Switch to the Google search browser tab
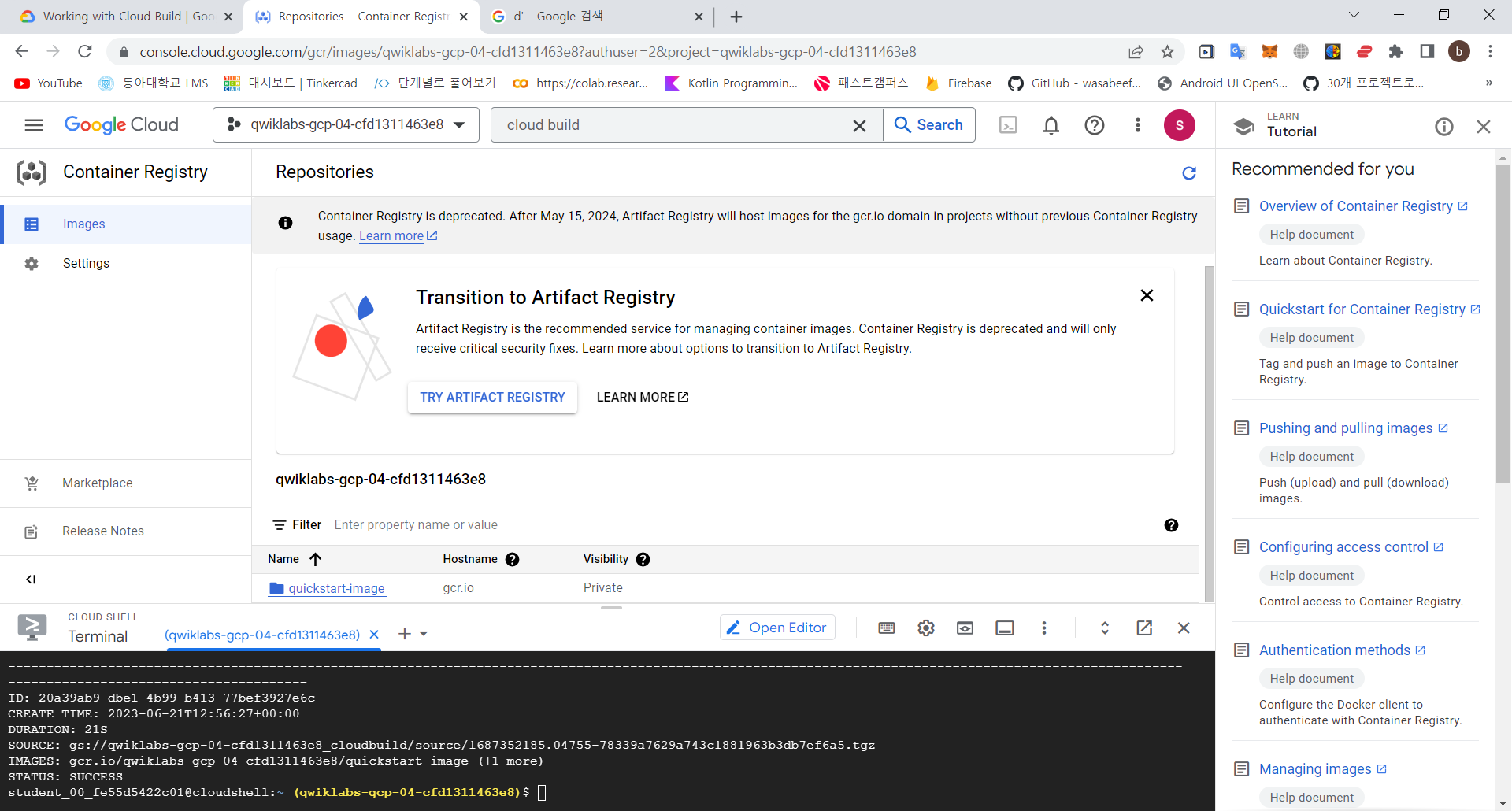The width and height of the screenshot is (1512, 811). pyautogui.click(x=597, y=17)
